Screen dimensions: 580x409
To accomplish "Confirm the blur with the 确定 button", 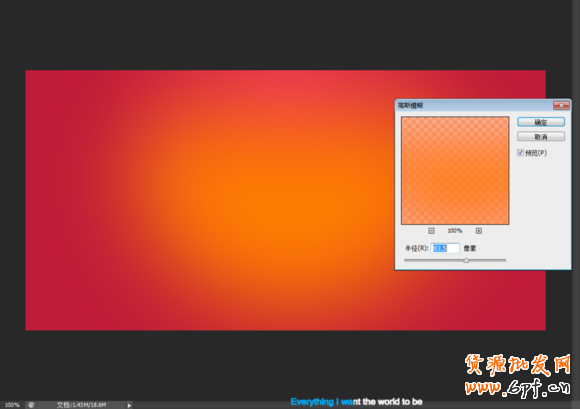I will [x=541, y=122].
